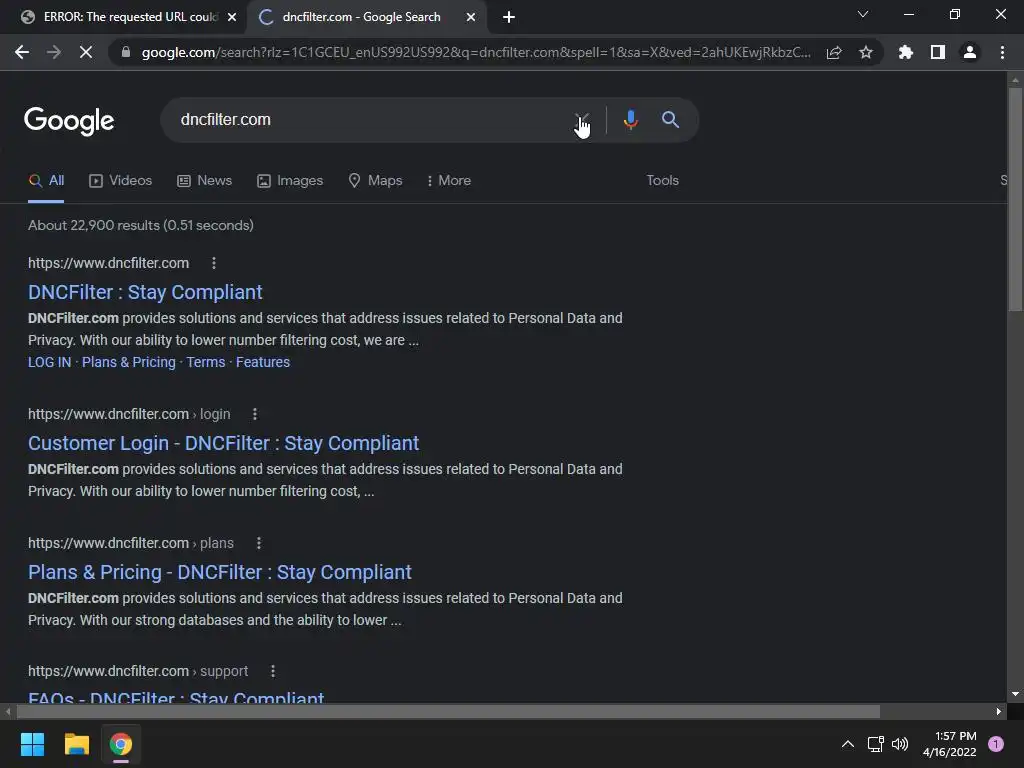Click the vertical scrollbar thumb
The height and width of the screenshot is (768, 1024).
pos(1015,199)
